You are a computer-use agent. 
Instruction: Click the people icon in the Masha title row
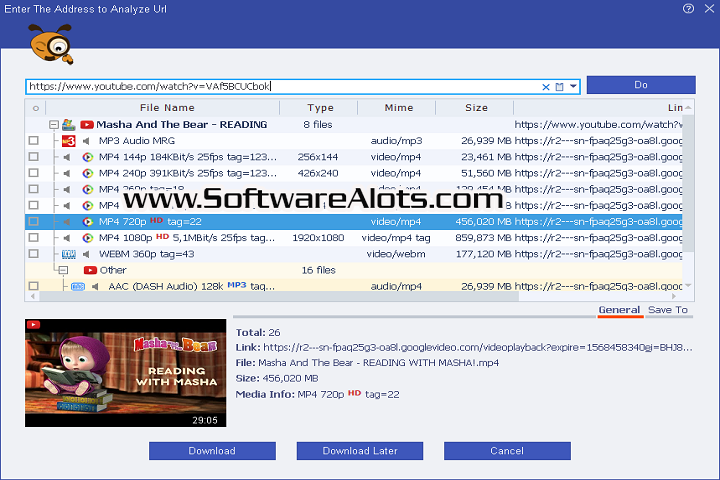pyautogui.click(x=68, y=124)
